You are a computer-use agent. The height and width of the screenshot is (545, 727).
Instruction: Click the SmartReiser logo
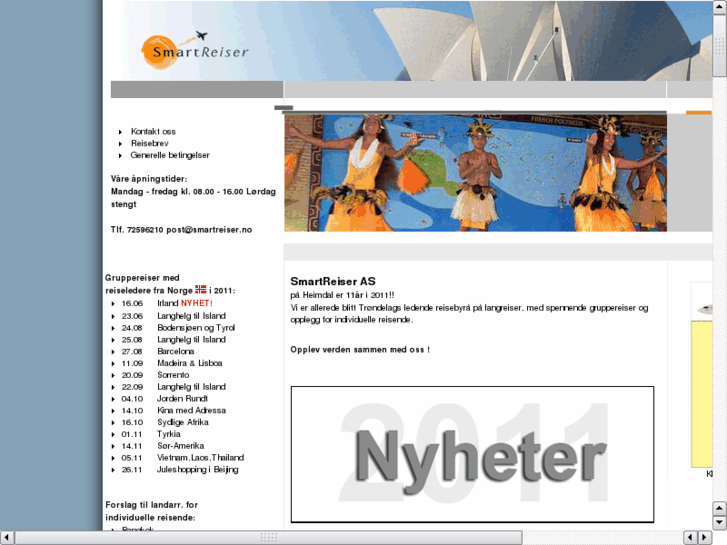(195, 50)
